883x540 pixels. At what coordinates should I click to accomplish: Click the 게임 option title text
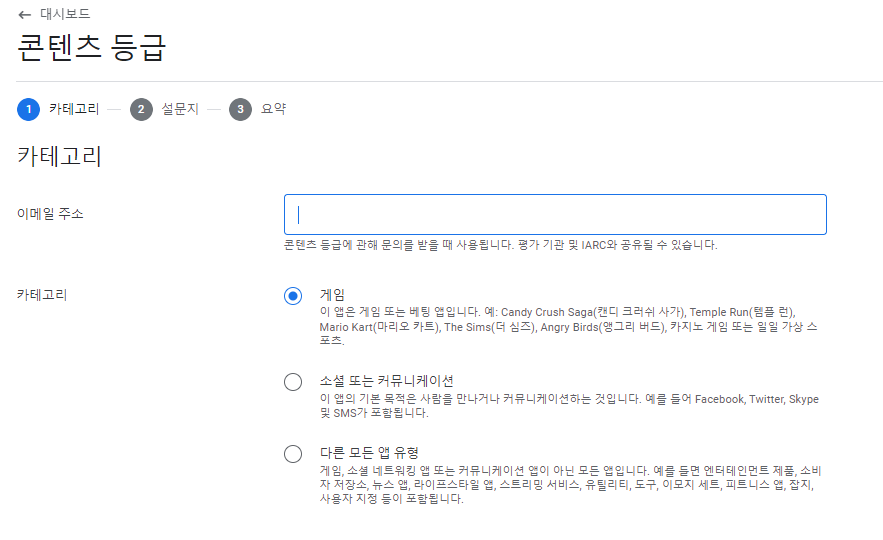coord(332,294)
